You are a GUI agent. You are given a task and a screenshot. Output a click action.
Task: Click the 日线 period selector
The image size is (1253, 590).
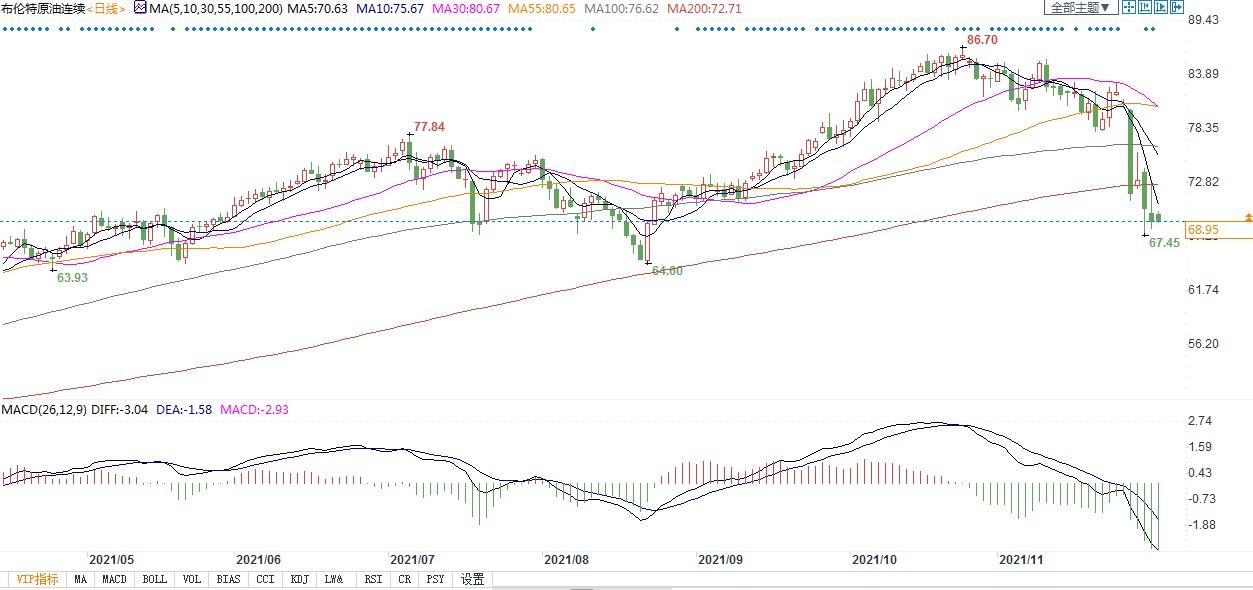click(x=106, y=8)
